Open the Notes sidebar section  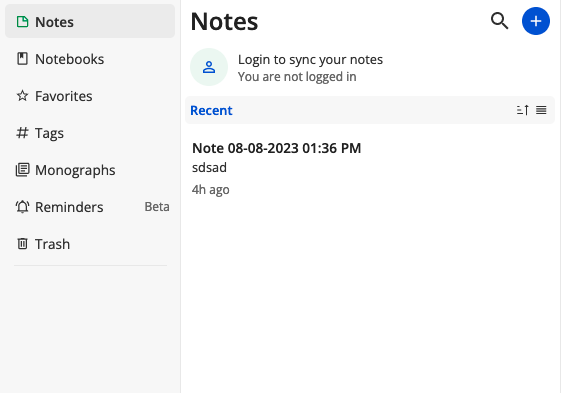90,22
